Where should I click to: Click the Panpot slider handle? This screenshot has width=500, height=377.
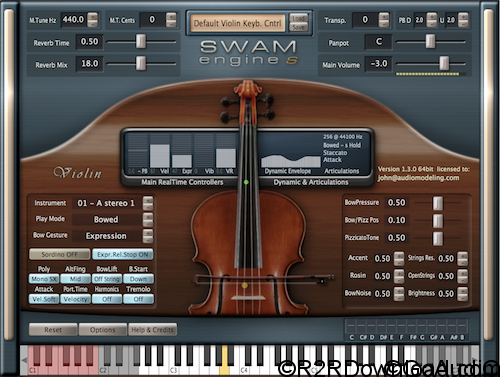coord(430,42)
